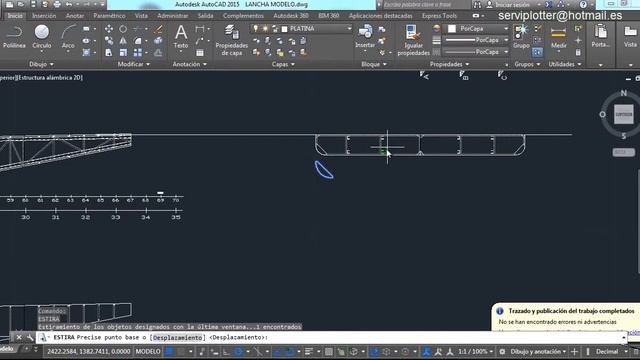This screenshot has height=360, width=640.
Task: Select the Texto annotation tool
Action: (x=181, y=36)
